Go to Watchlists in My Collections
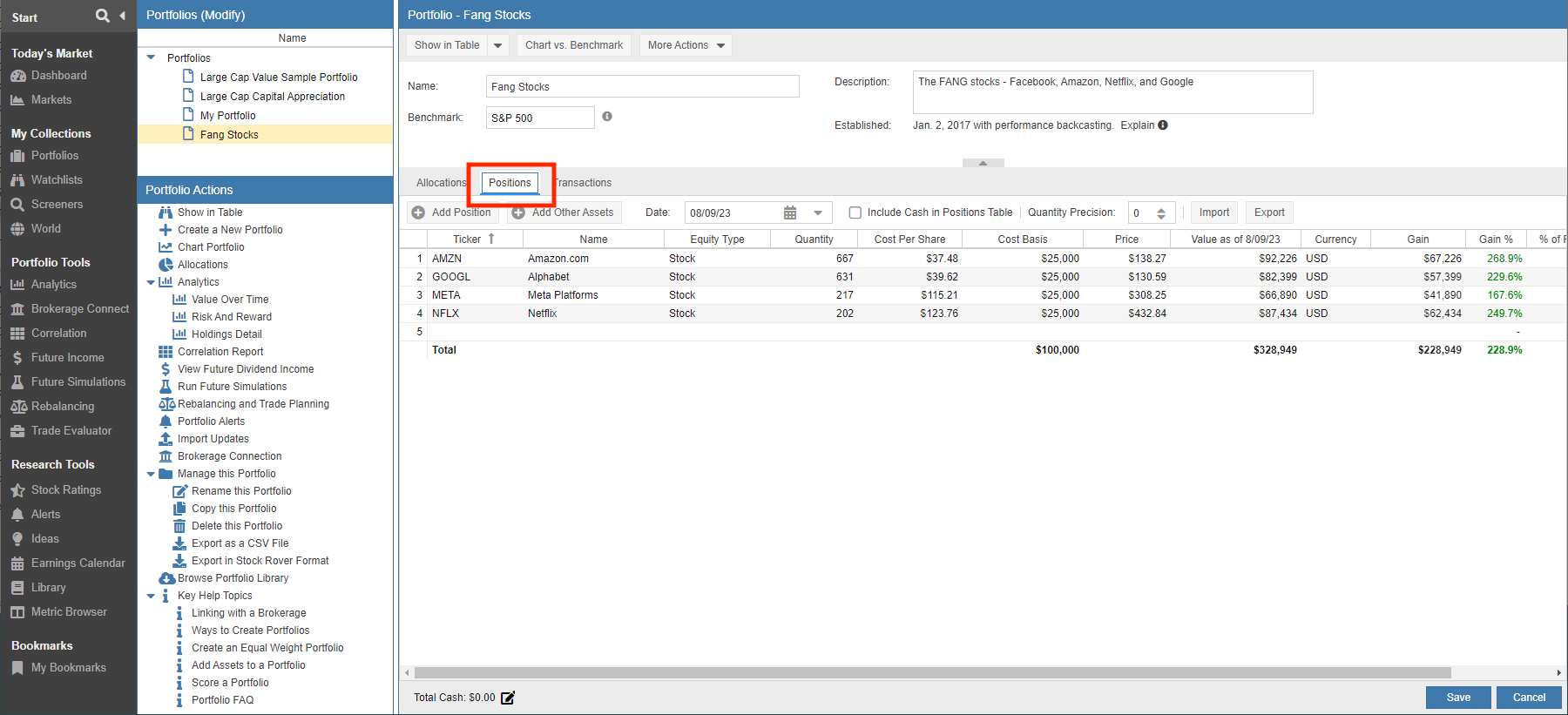The width and height of the screenshot is (1568, 715). point(57,180)
